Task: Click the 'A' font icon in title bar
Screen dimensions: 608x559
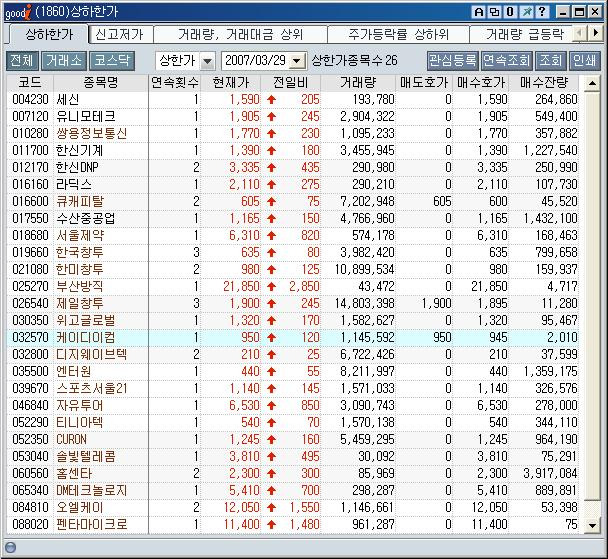Action: [x=479, y=12]
